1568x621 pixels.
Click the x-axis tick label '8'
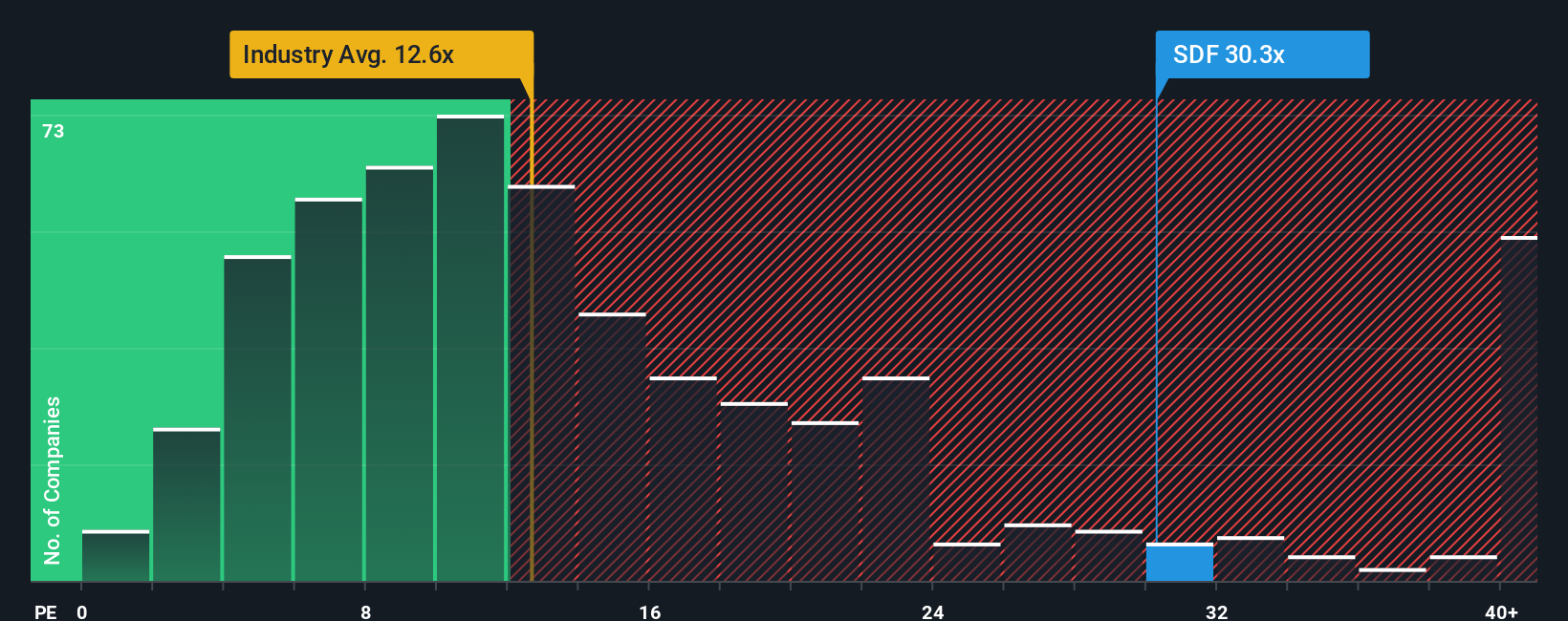click(365, 611)
